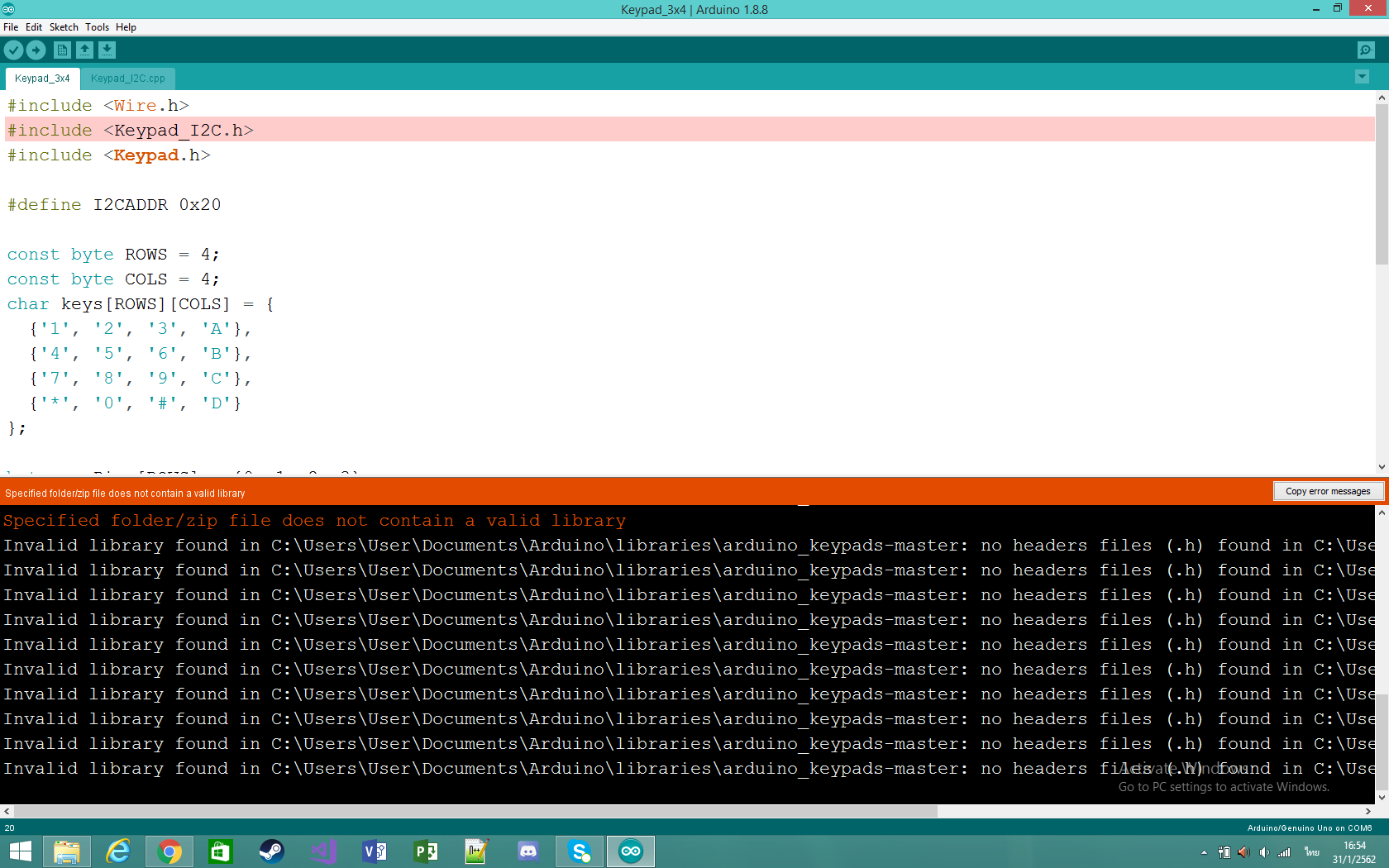Open Google Chrome from the taskbar
1389x868 pixels.
(169, 851)
